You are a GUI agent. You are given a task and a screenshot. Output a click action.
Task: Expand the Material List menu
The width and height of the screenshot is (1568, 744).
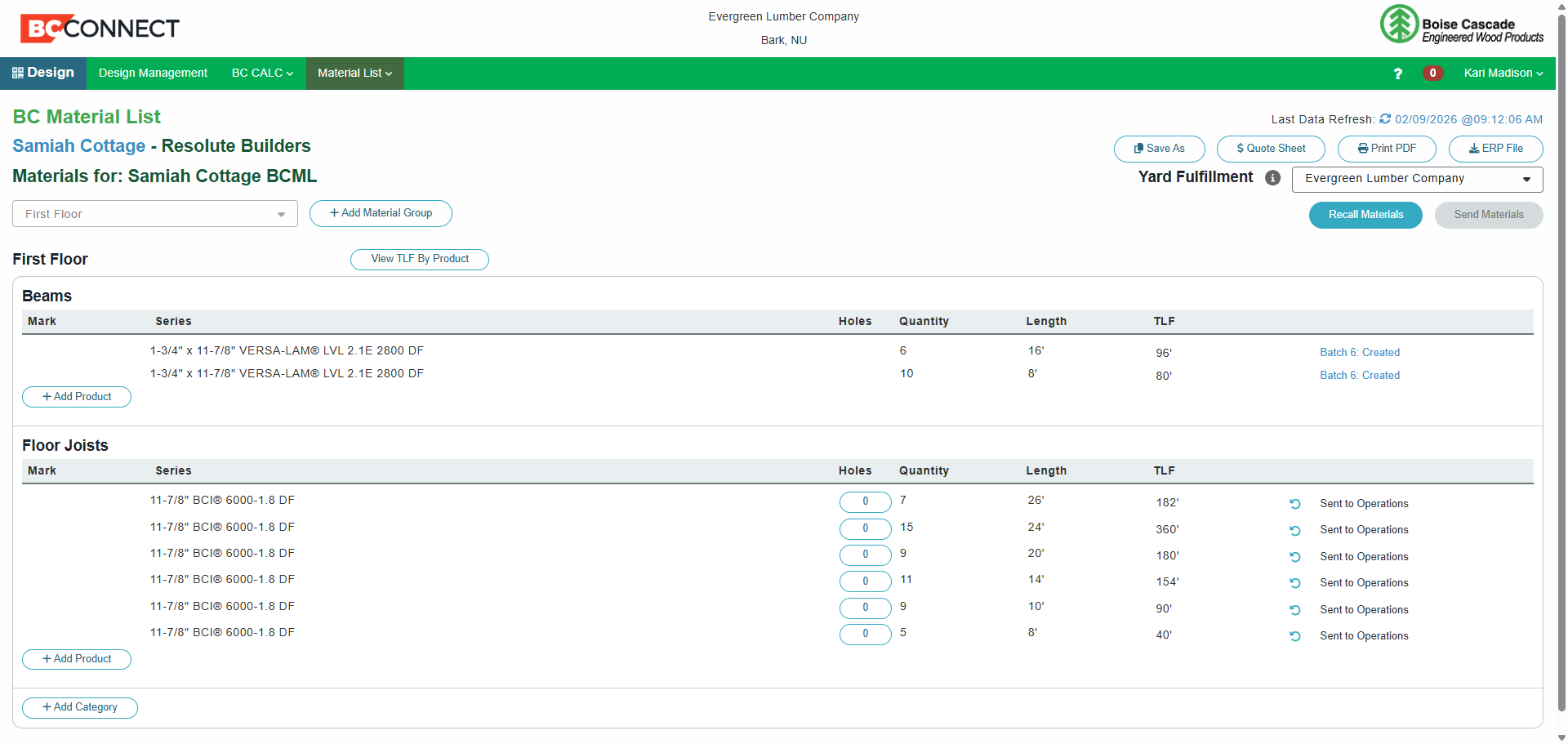[x=354, y=74]
